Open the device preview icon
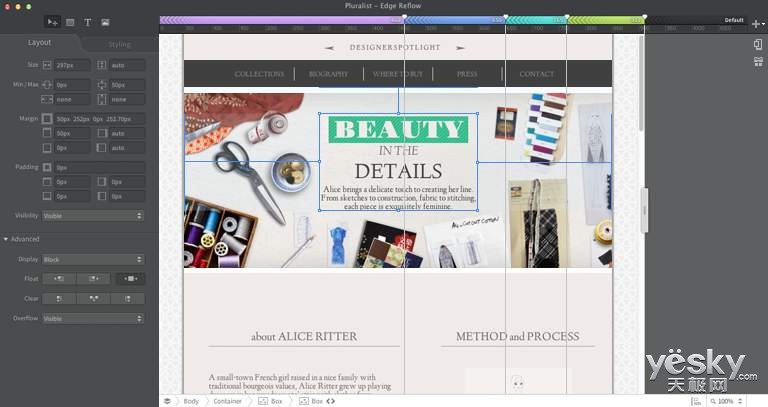Screen dimensions: 768x407 click(758, 45)
